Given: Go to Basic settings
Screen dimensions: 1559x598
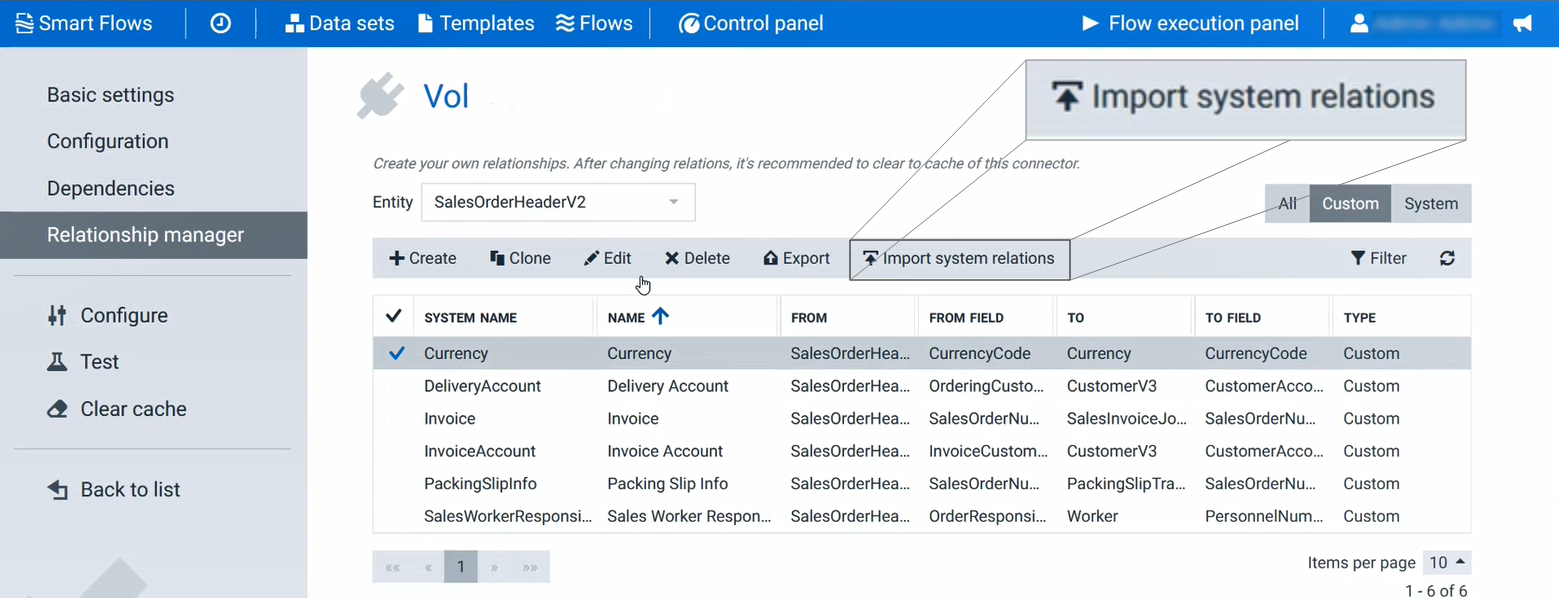Looking at the screenshot, I should [x=110, y=95].
